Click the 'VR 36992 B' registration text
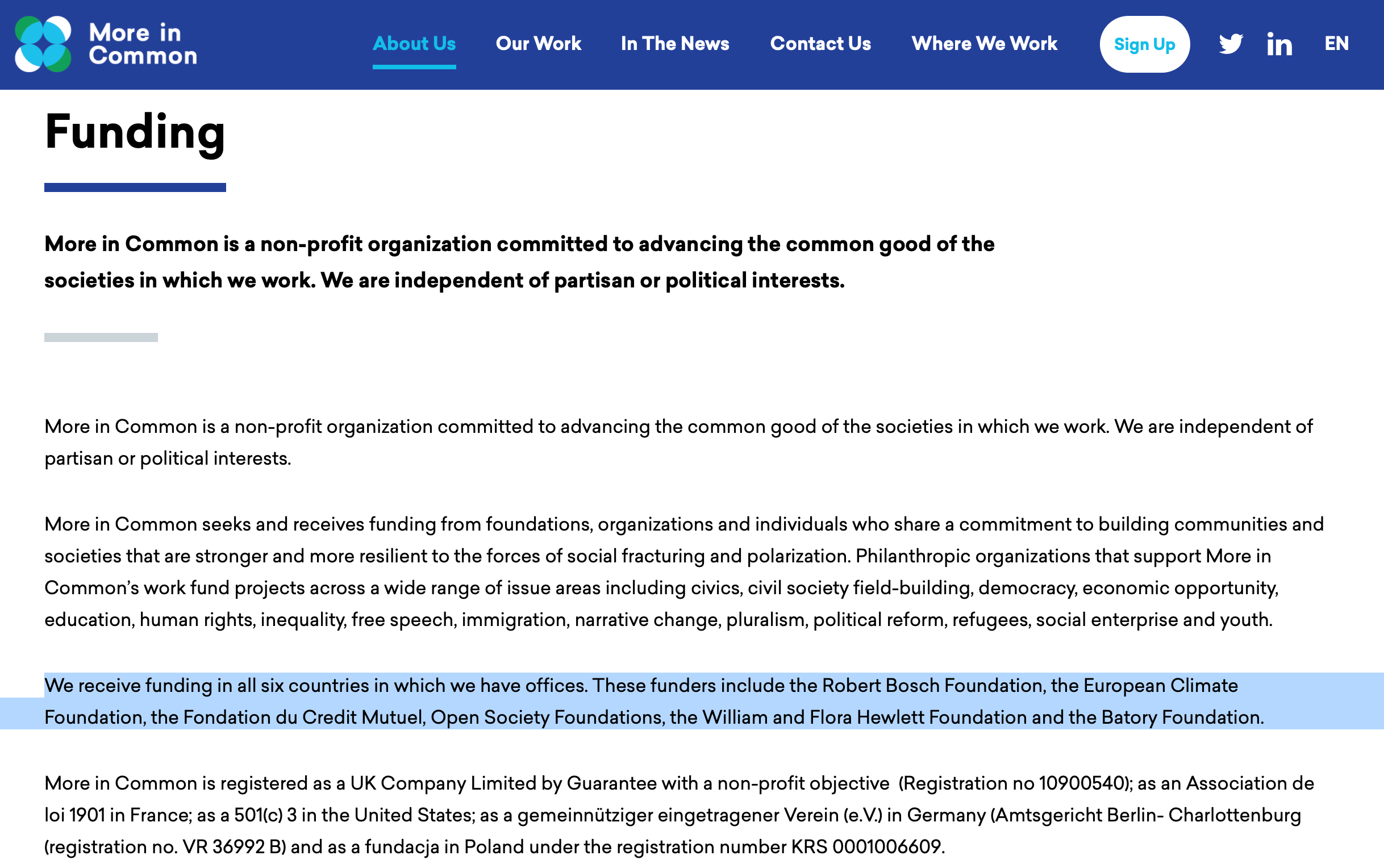This screenshot has height=868, width=1384. click(234, 848)
